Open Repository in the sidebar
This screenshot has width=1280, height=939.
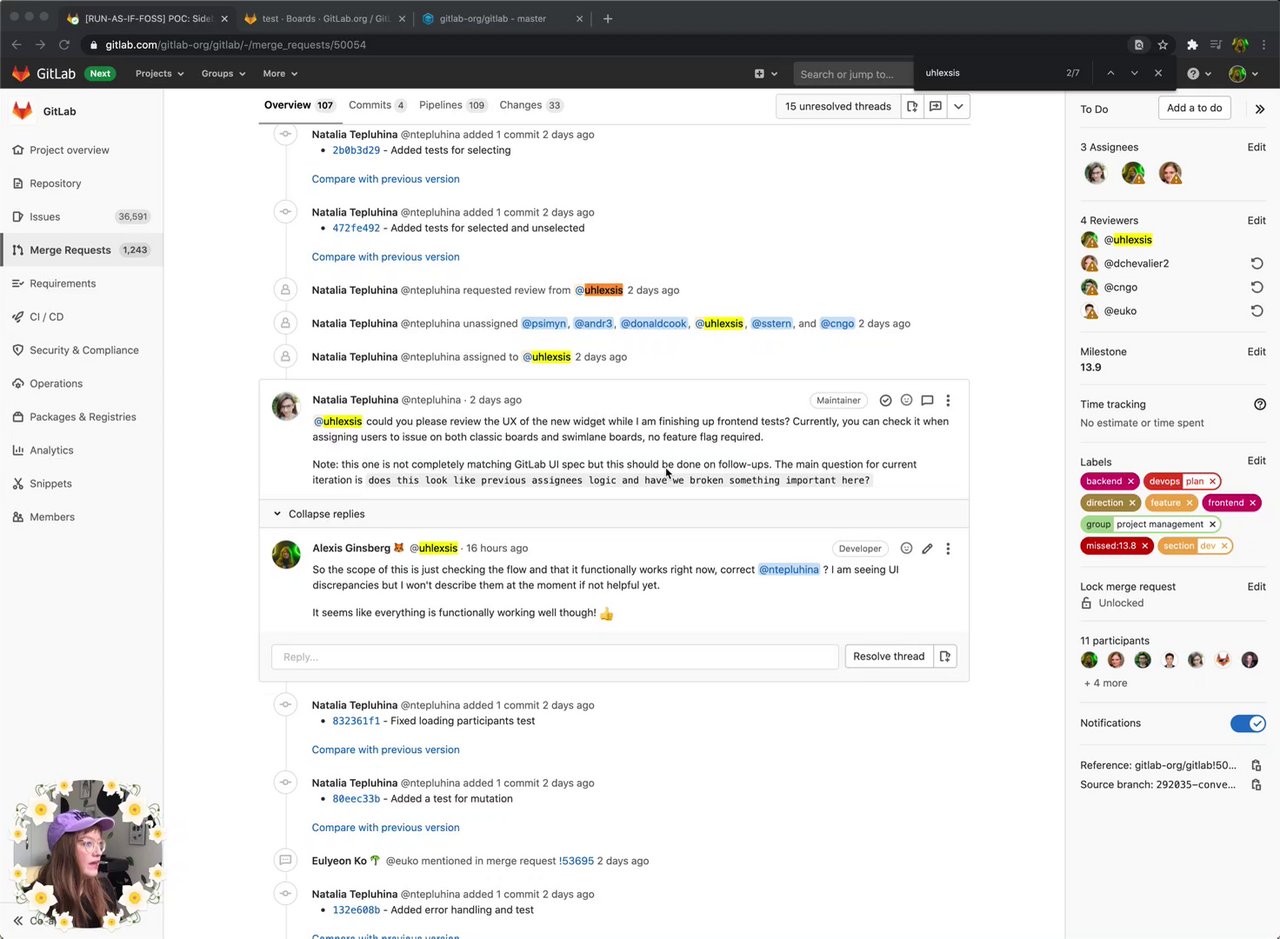(82, 183)
